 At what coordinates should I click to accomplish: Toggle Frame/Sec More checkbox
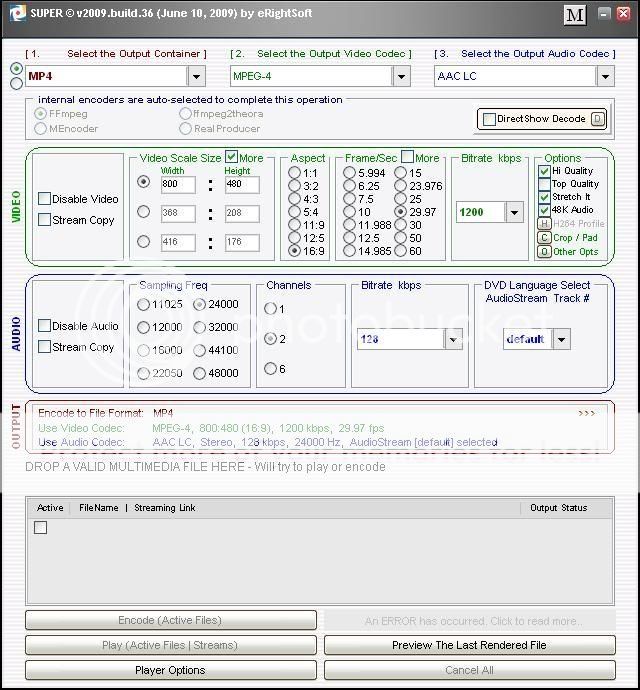(x=408, y=157)
